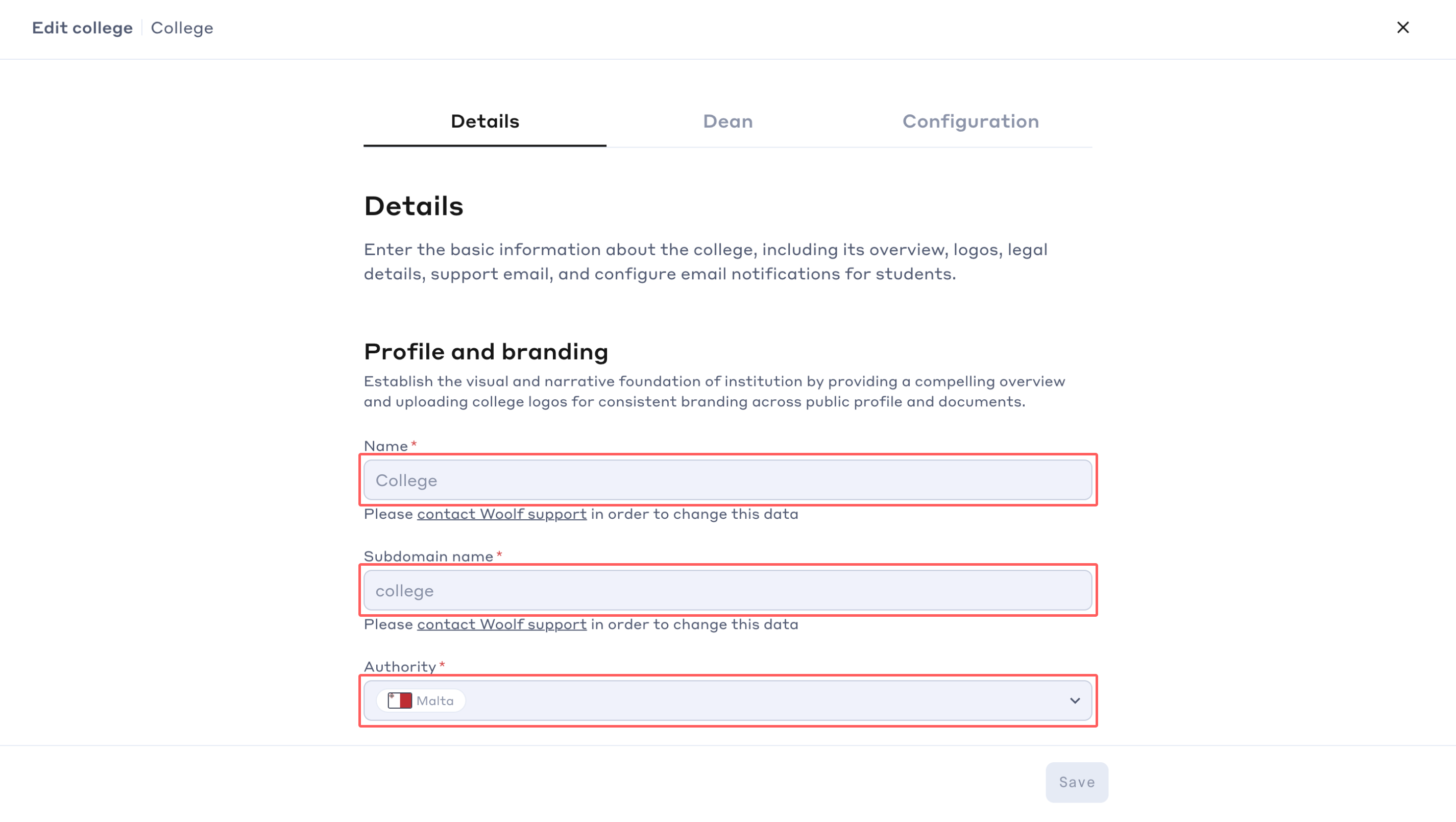The height and width of the screenshot is (822, 1456).
Task: Focus the Name input field
Action: point(727,480)
